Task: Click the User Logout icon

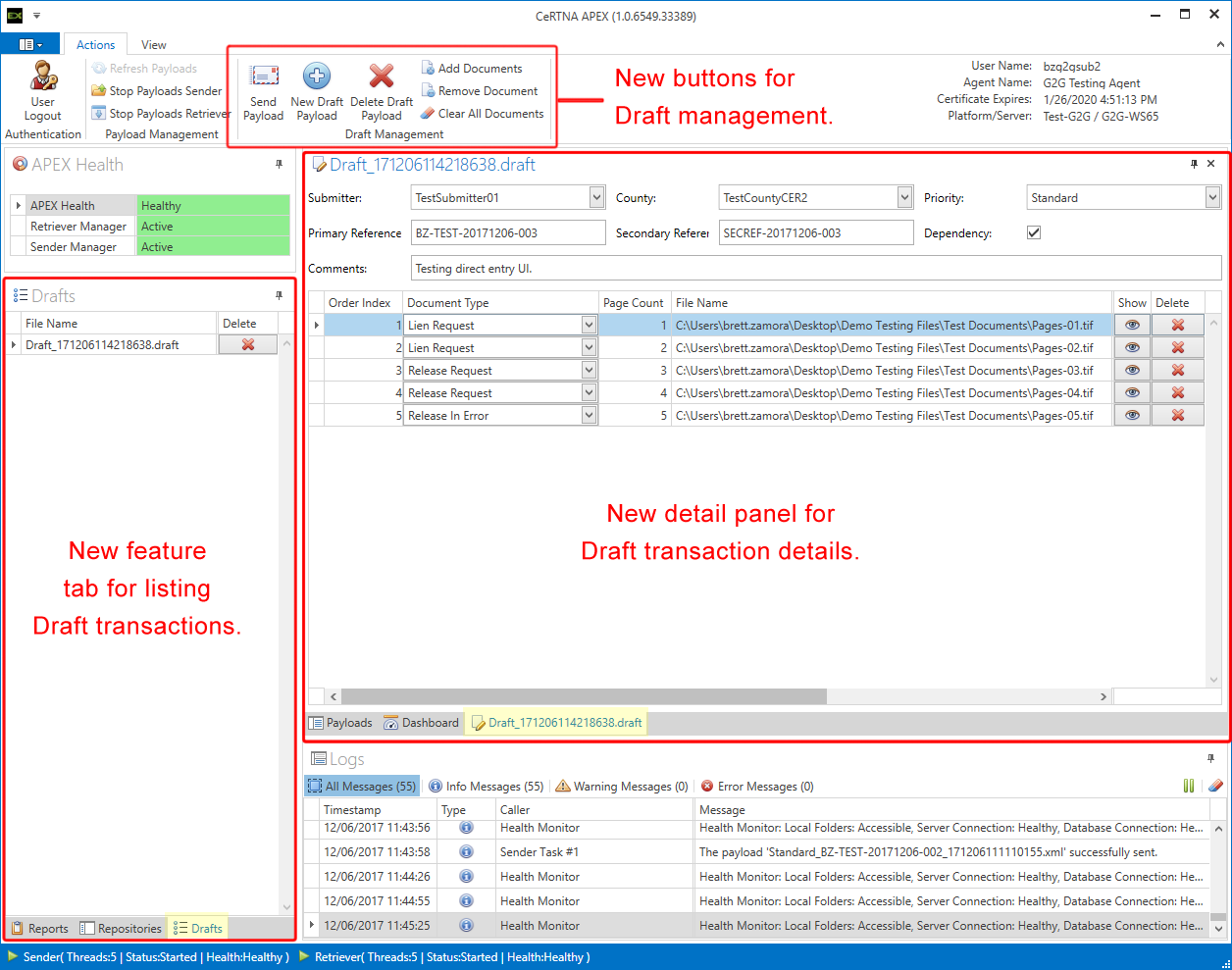Action: (x=43, y=77)
